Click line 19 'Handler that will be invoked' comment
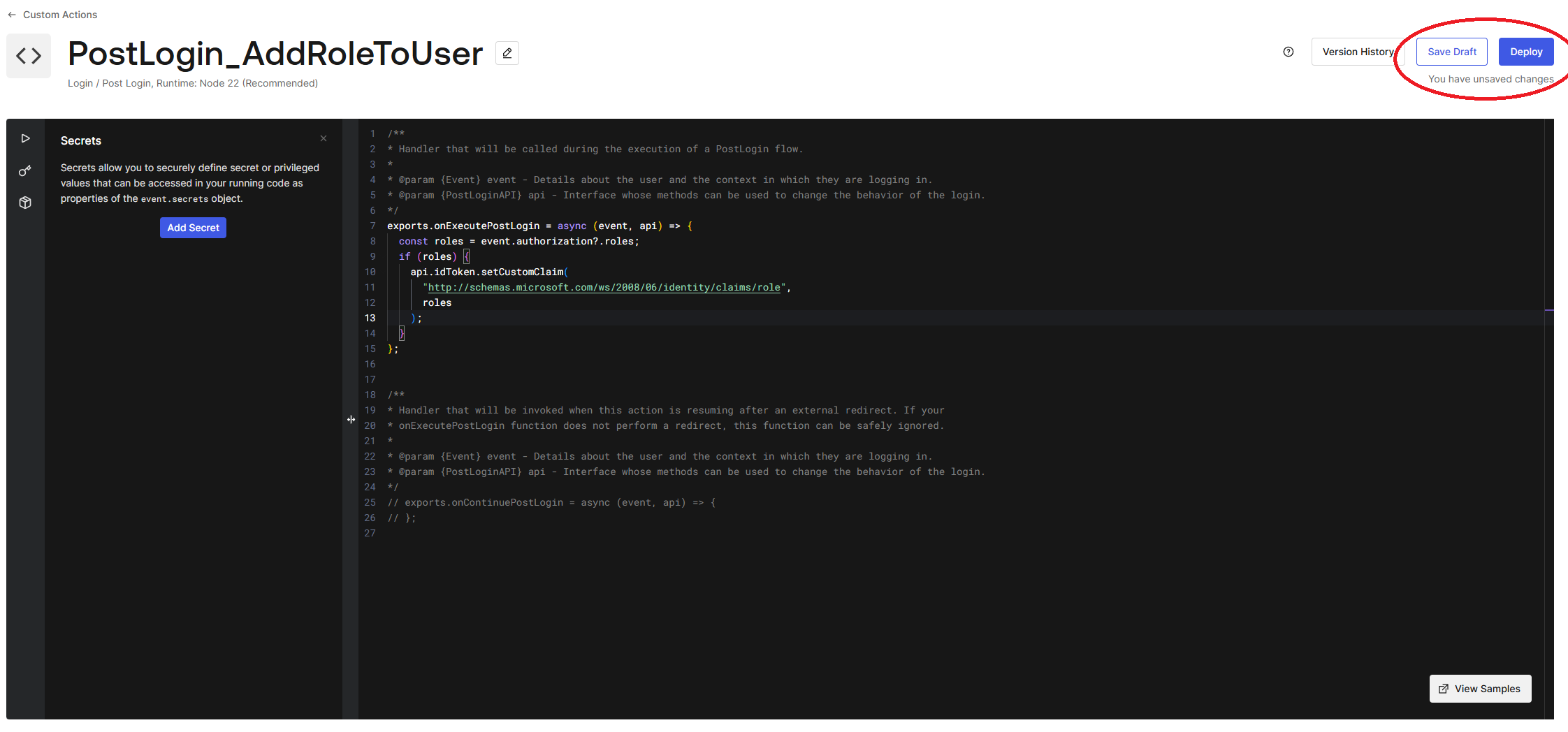1568x732 pixels. 666,410
